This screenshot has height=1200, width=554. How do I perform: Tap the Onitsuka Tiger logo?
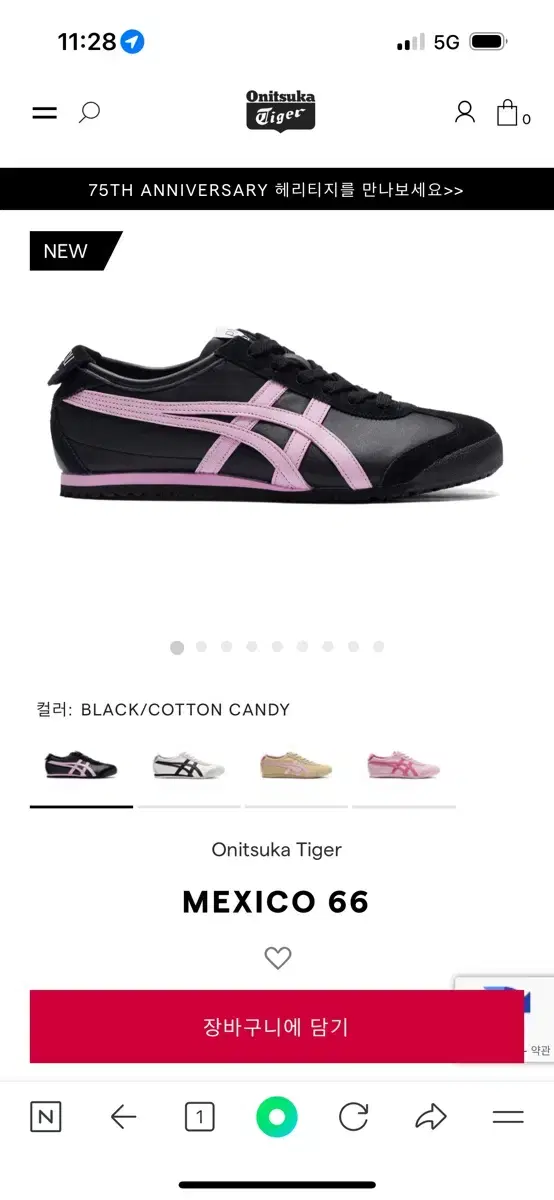pyautogui.click(x=280, y=111)
